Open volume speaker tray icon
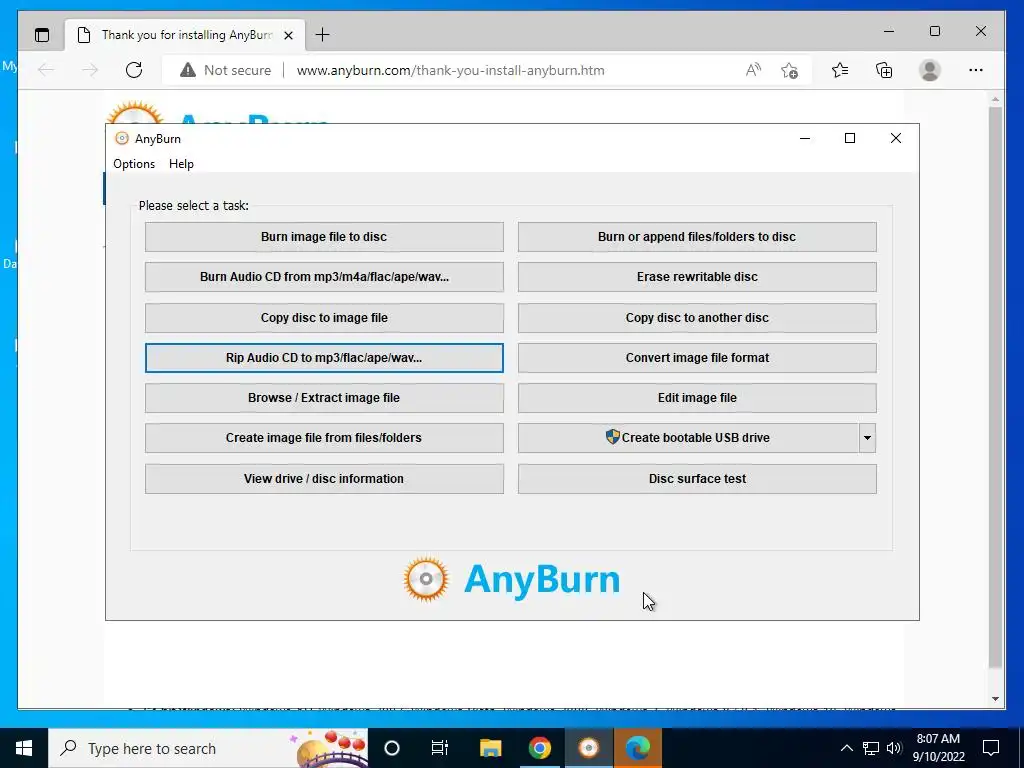1024x768 pixels. click(894, 748)
